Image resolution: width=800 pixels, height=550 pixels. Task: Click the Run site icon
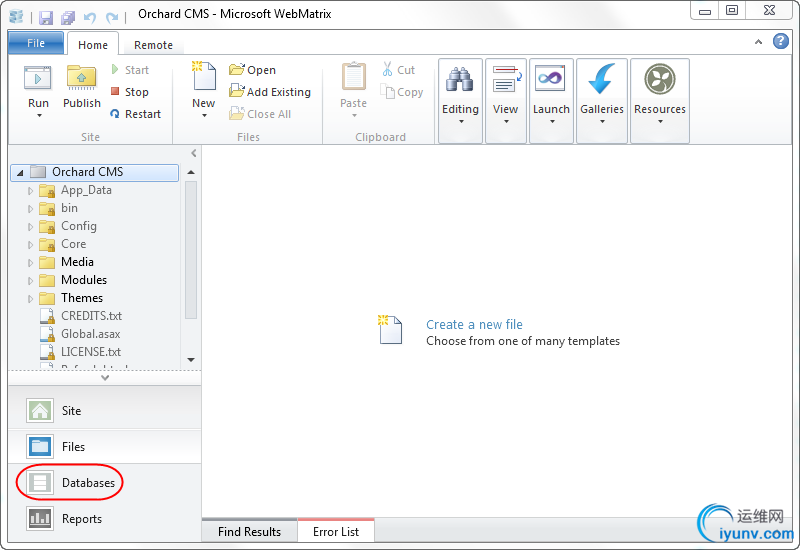click(x=38, y=78)
